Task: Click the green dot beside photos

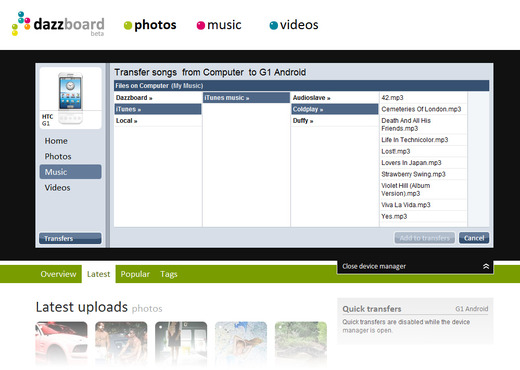Action: coord(128,25)
